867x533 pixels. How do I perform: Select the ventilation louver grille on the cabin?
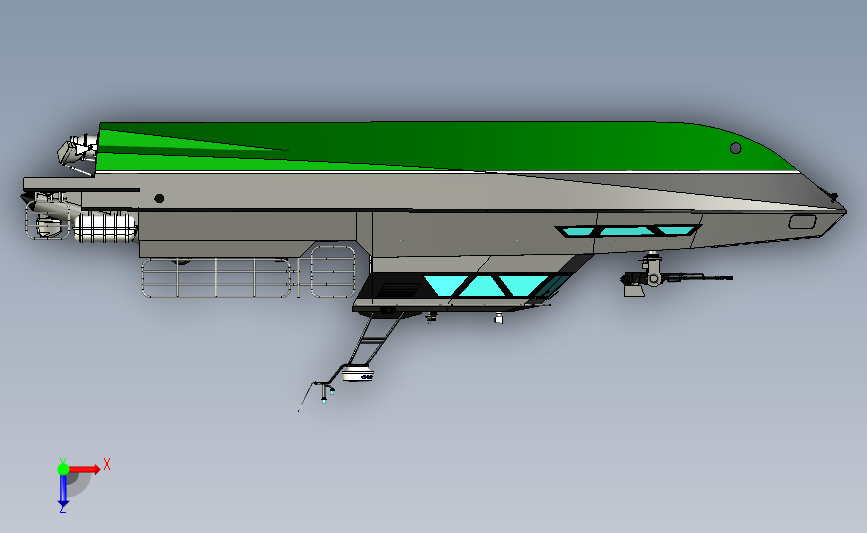(x=400, y=289)
